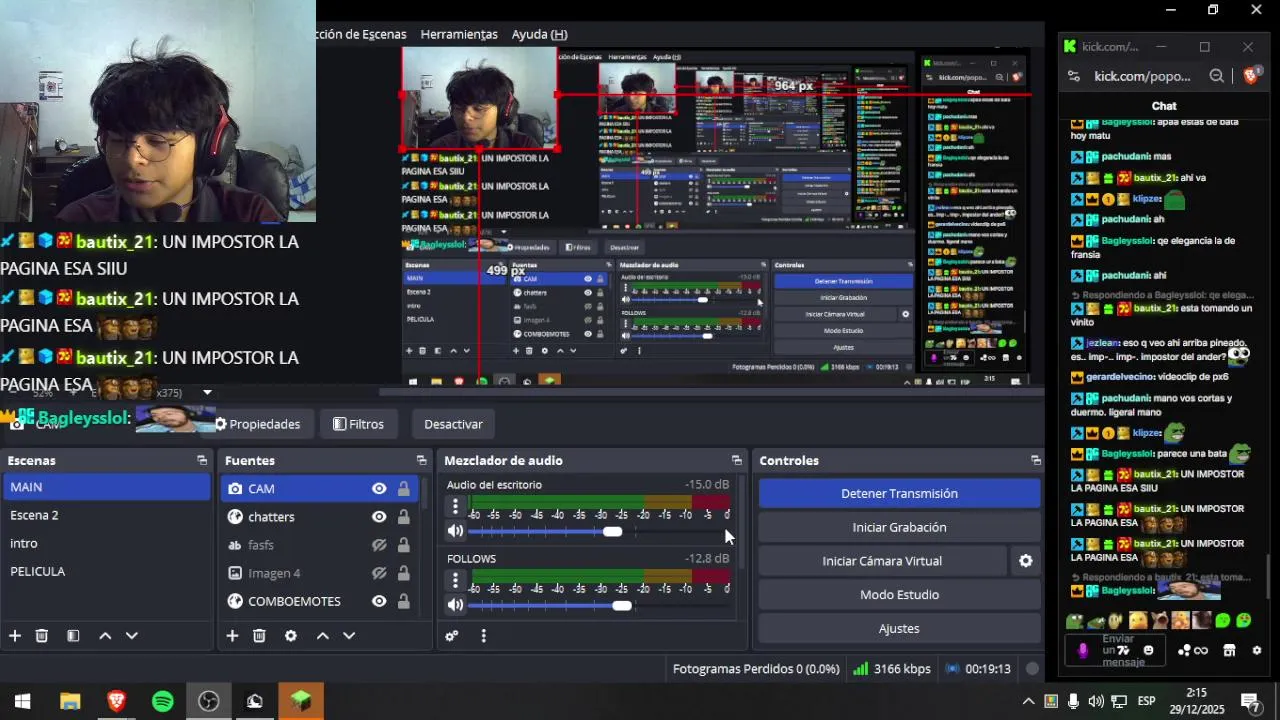The image size is (1280, 720).
Task: Remove selected source with trash icon in Fuentes
Action: coord(259,636)
